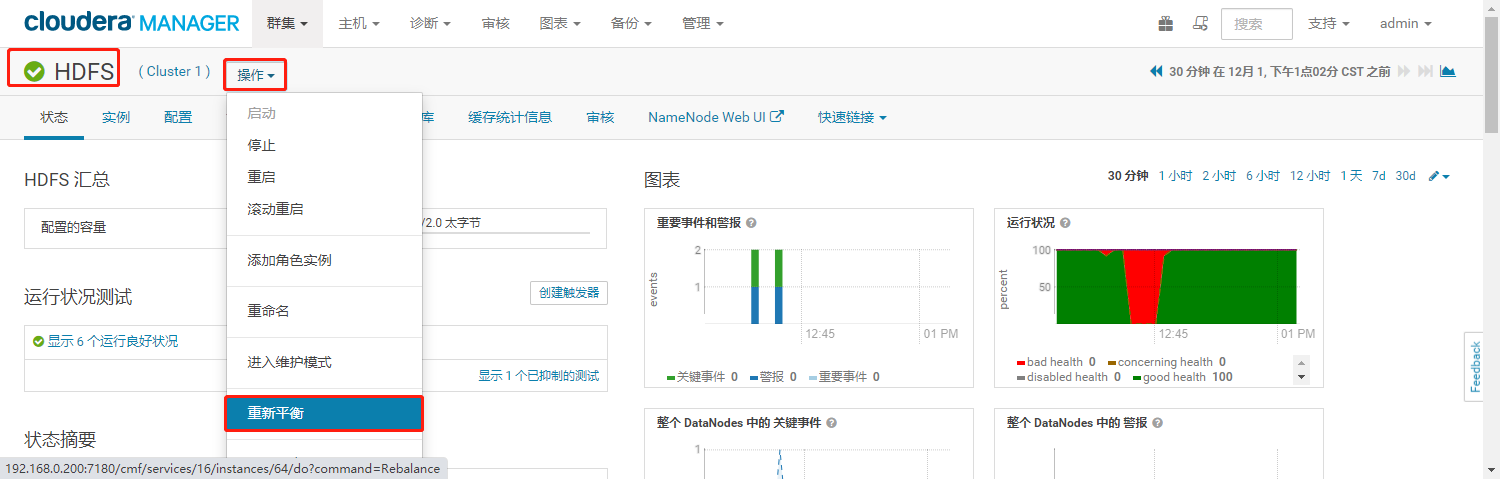Click green check beside 显示 6 个运行良好状况
This screenshot has height=479, width=1500.
point(39,341)
